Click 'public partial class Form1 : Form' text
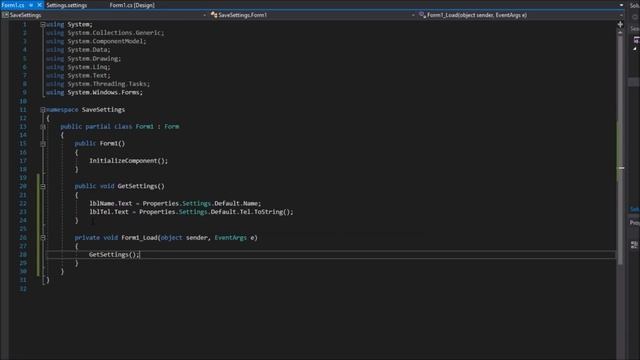 point(120,127)
